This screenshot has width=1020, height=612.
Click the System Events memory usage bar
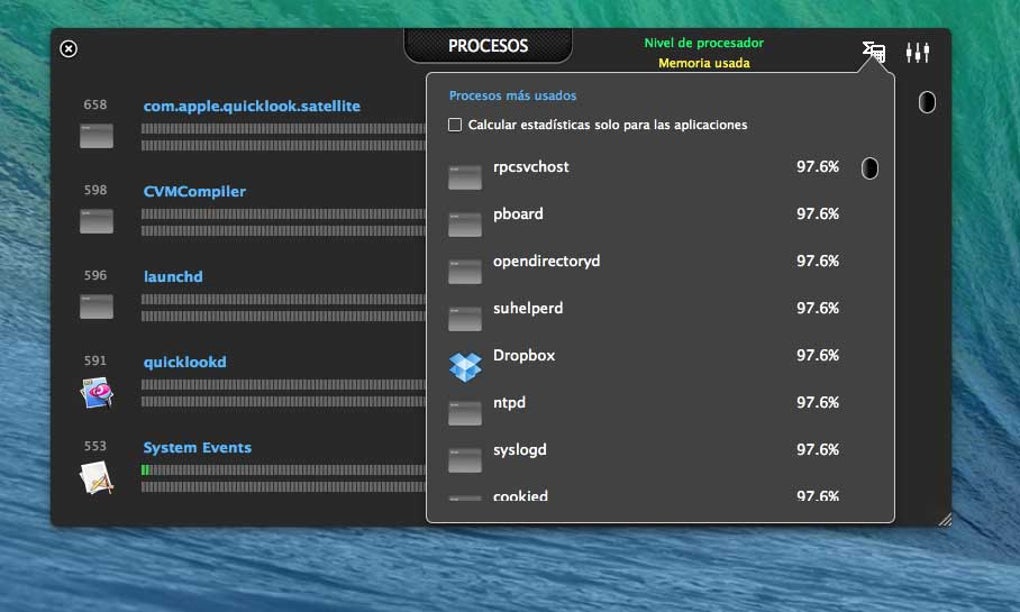(284, 486)
